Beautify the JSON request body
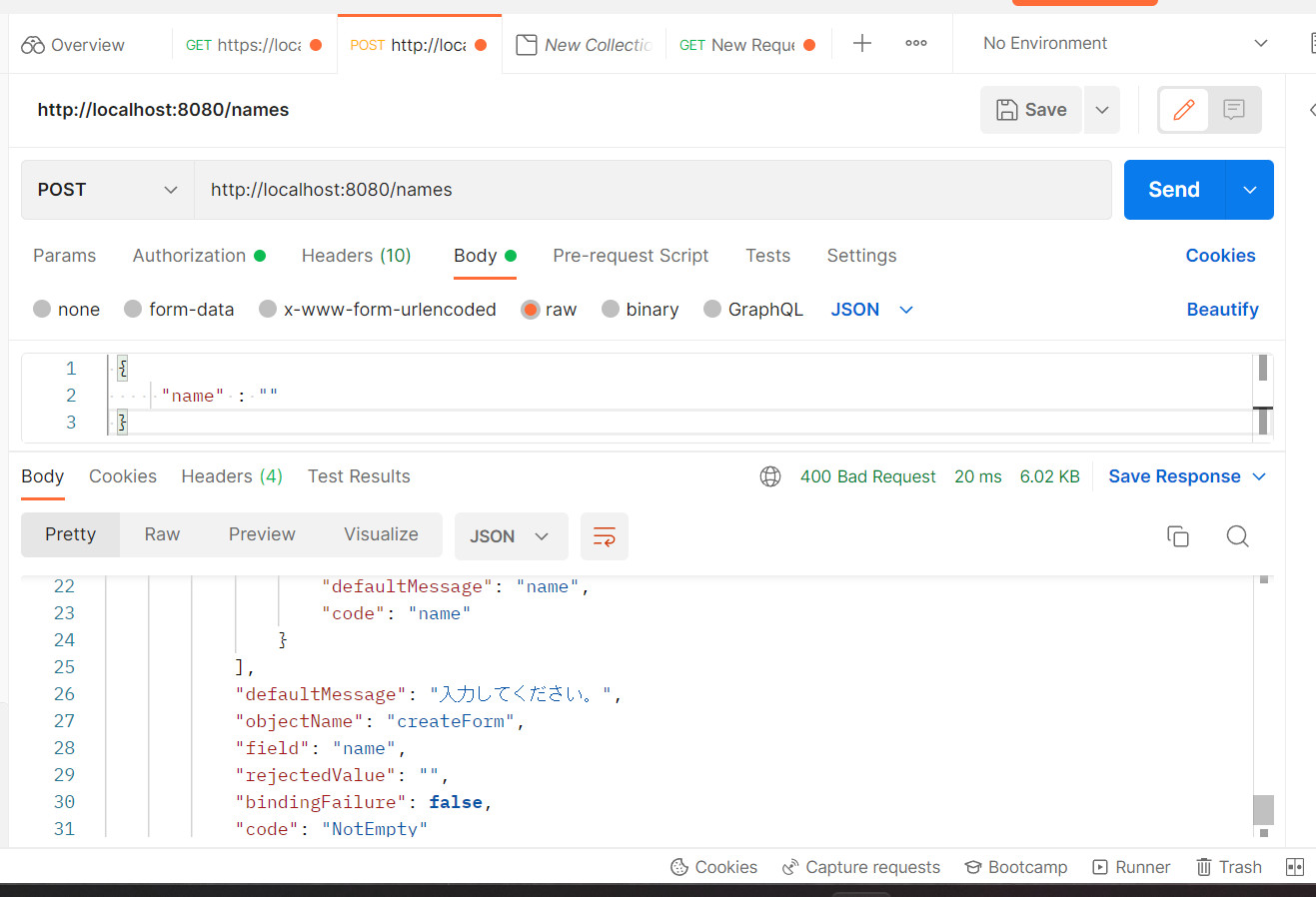Viewport: 1316px width, 897px height. 1222,309
